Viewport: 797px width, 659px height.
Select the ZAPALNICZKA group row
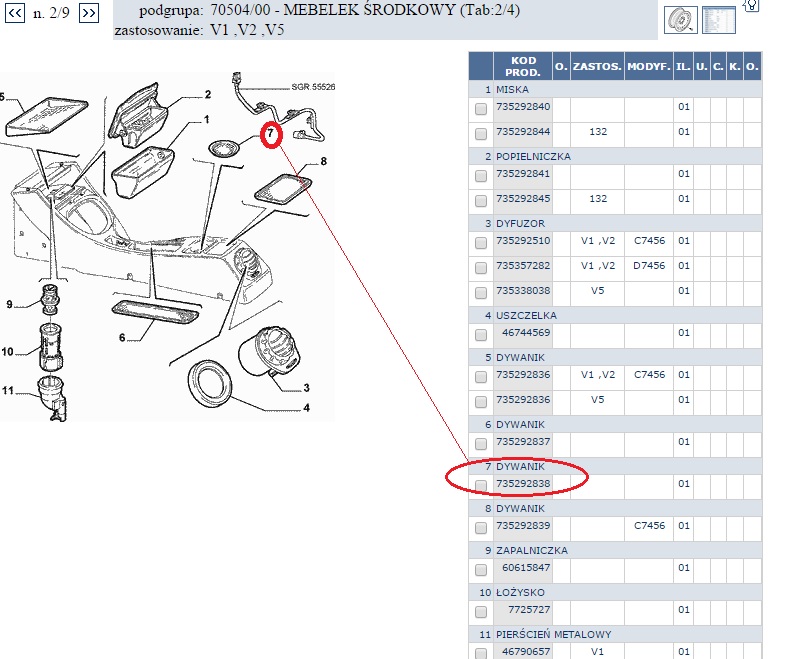coord(615,551)
